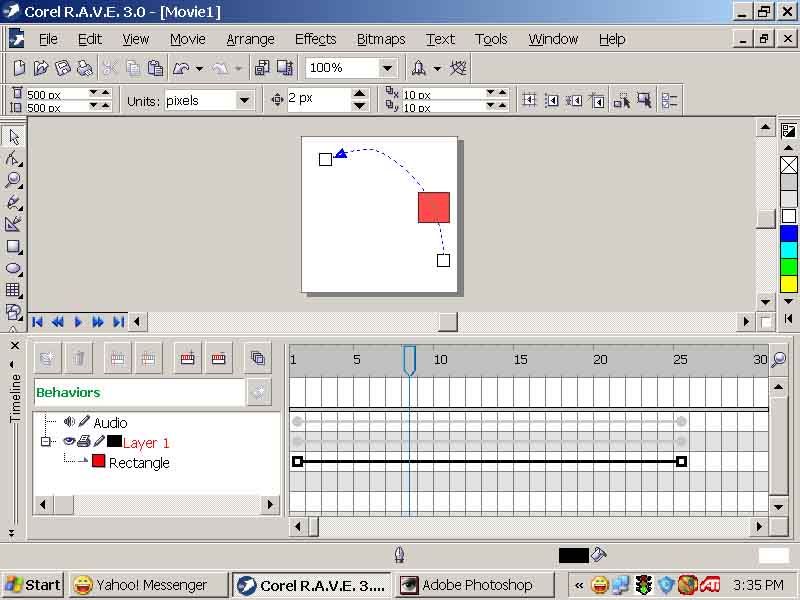Select the Freehand drawing tool
Image resolution: width=800 pixels, height=600 pixels.
13,203
